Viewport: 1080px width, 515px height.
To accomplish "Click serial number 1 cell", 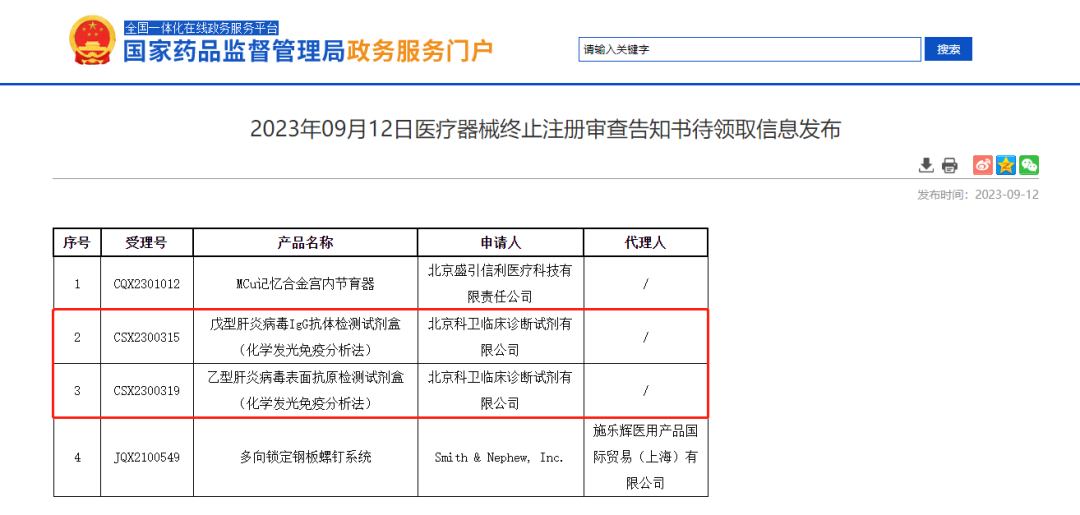I will coord(77,284).
